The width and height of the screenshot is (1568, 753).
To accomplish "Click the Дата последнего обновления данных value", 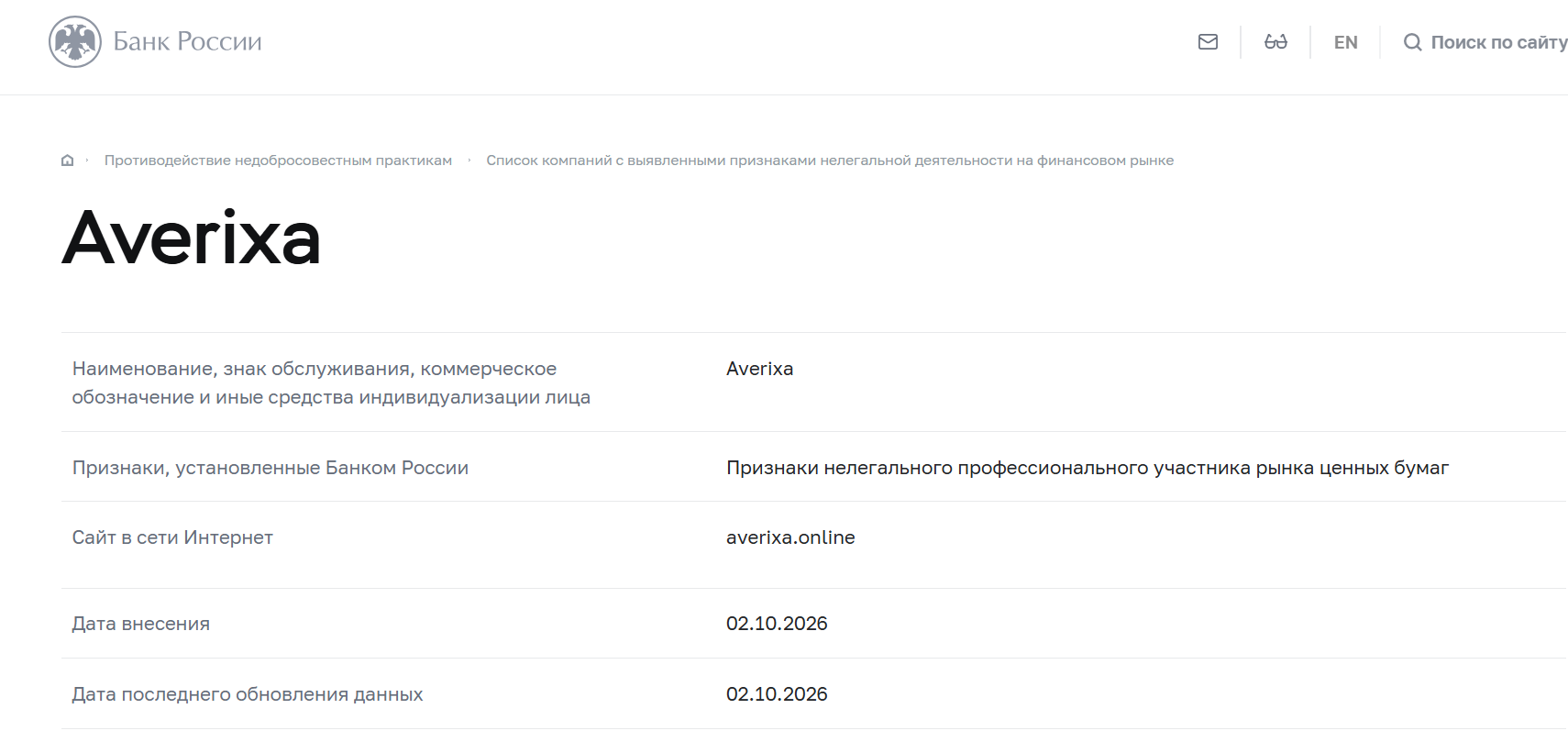I will point(777,694).
